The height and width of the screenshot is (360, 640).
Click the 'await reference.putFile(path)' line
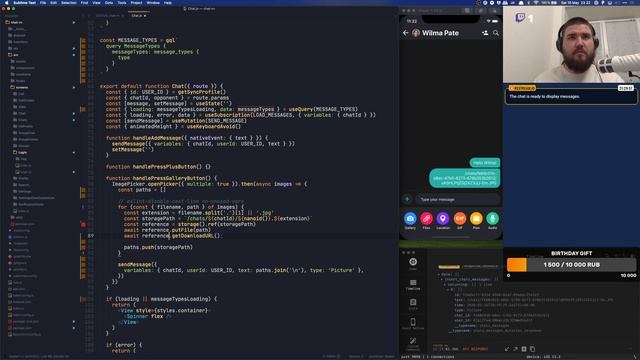click(x=167, y=230)
